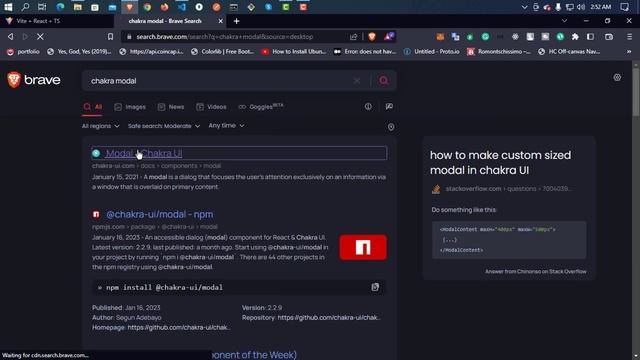
Task: Open the Untitled - Proto.io bookmark
Action: pyautogui.click(x=431, y=51)
